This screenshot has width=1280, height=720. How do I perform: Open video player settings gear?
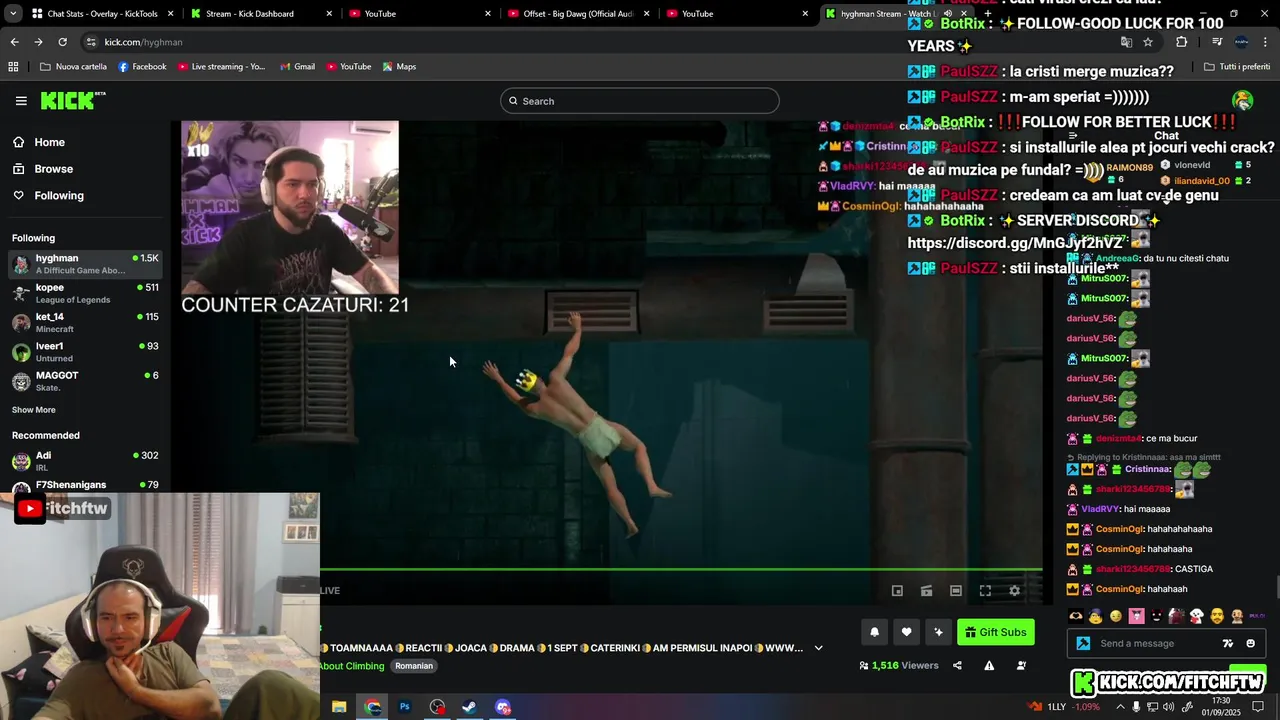[1014, 591]
